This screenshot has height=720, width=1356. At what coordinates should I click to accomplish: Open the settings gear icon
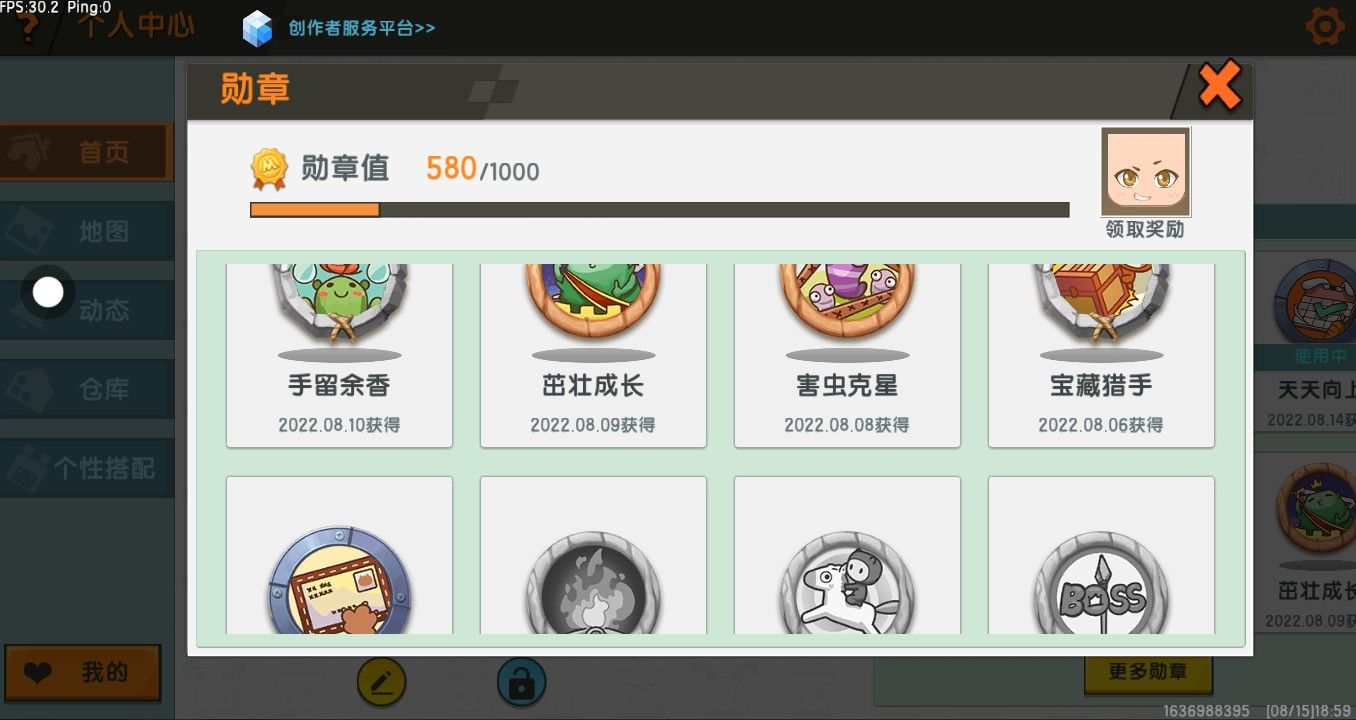1325,26
